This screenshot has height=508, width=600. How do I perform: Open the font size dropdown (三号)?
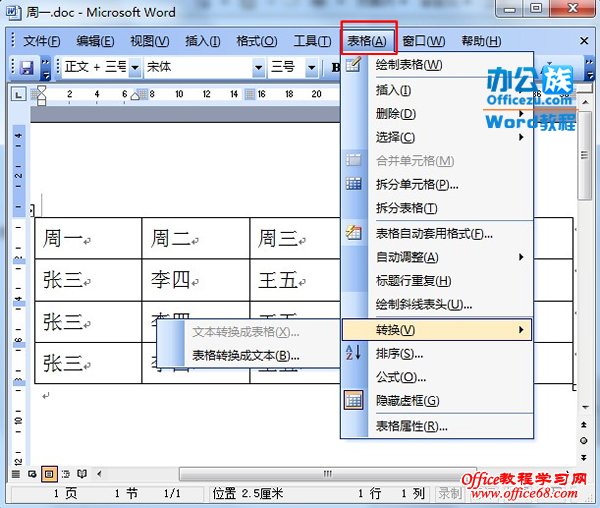(x=292, y=67)
